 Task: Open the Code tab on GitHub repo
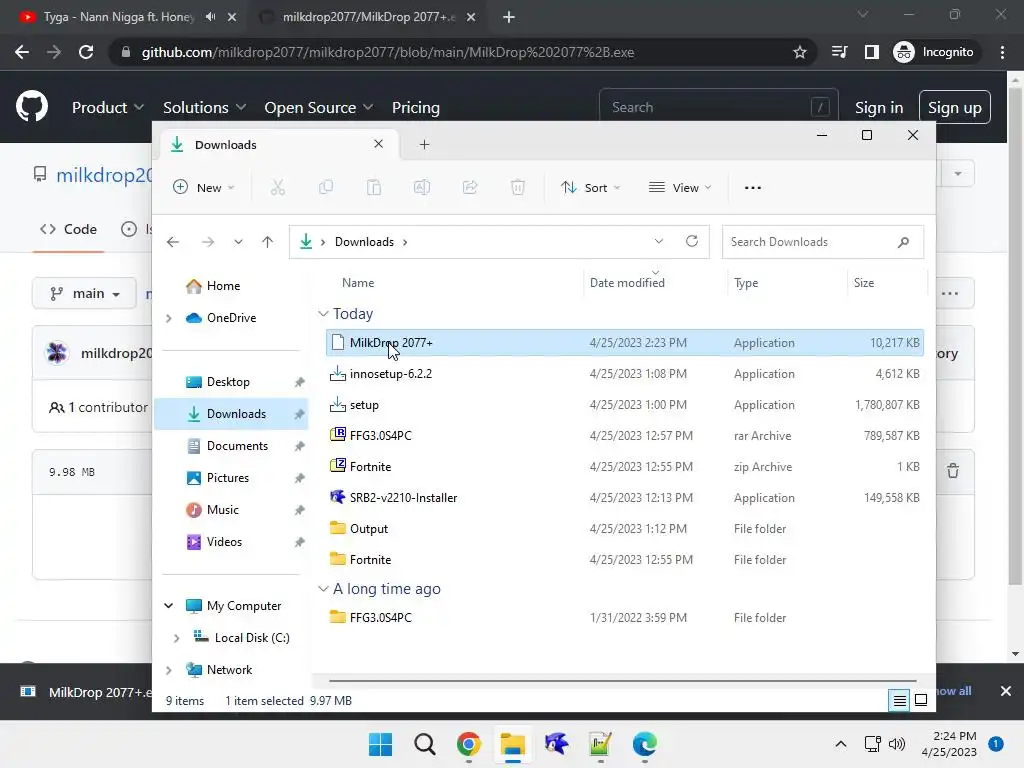pos(69,229)
